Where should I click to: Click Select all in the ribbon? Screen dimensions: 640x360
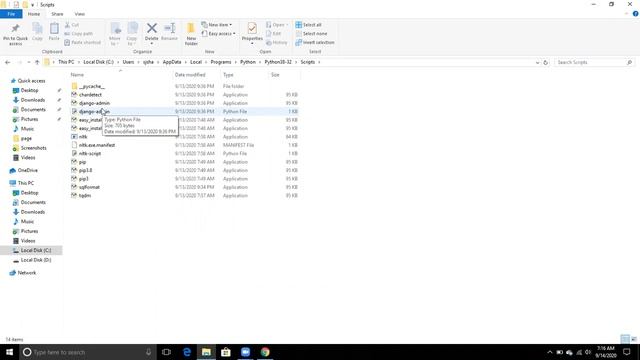click(x=309, y=25)
